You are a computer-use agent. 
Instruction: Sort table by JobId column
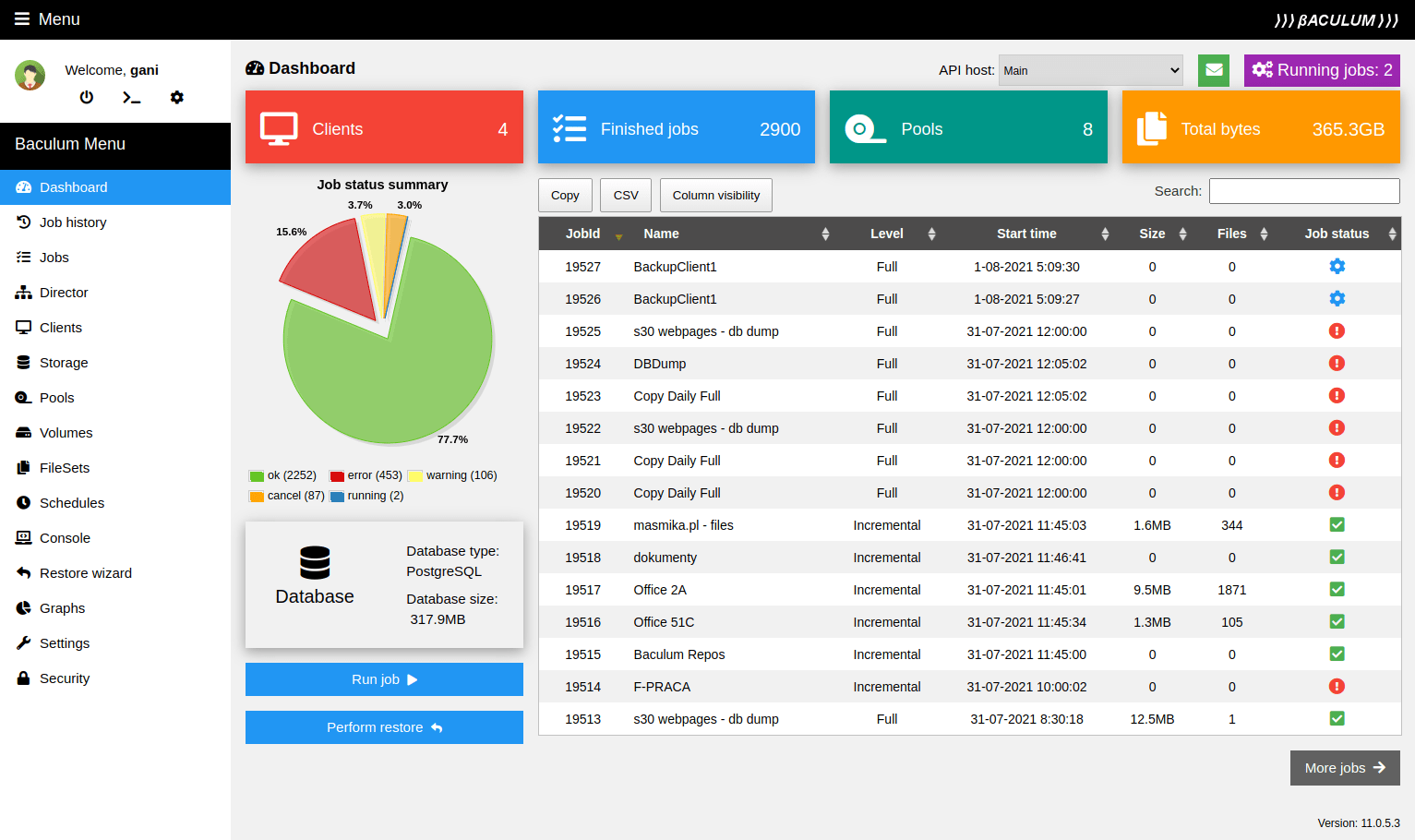(x=583, y=234)
